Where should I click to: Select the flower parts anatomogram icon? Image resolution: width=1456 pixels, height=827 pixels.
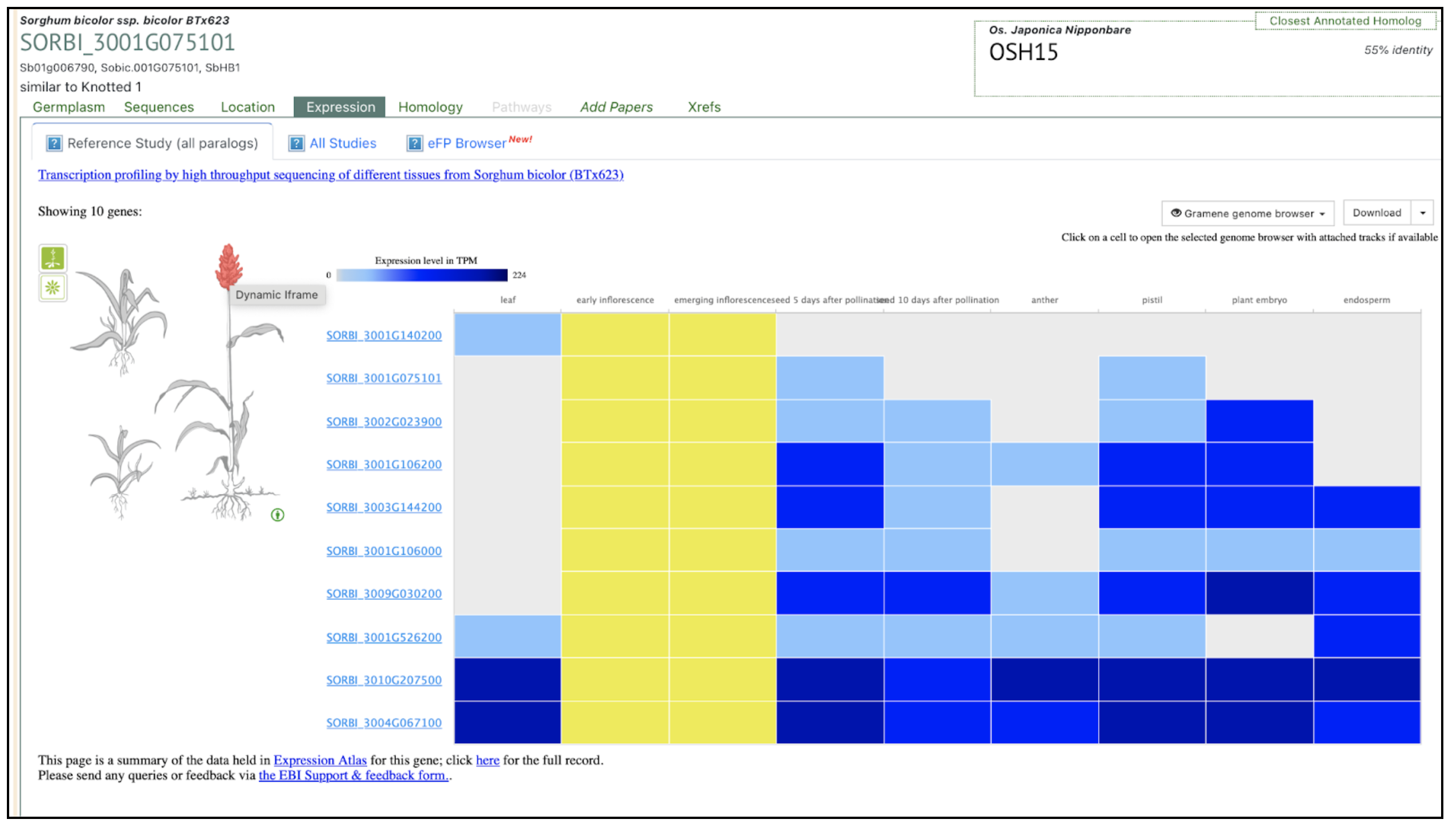(x=53, y=287)
